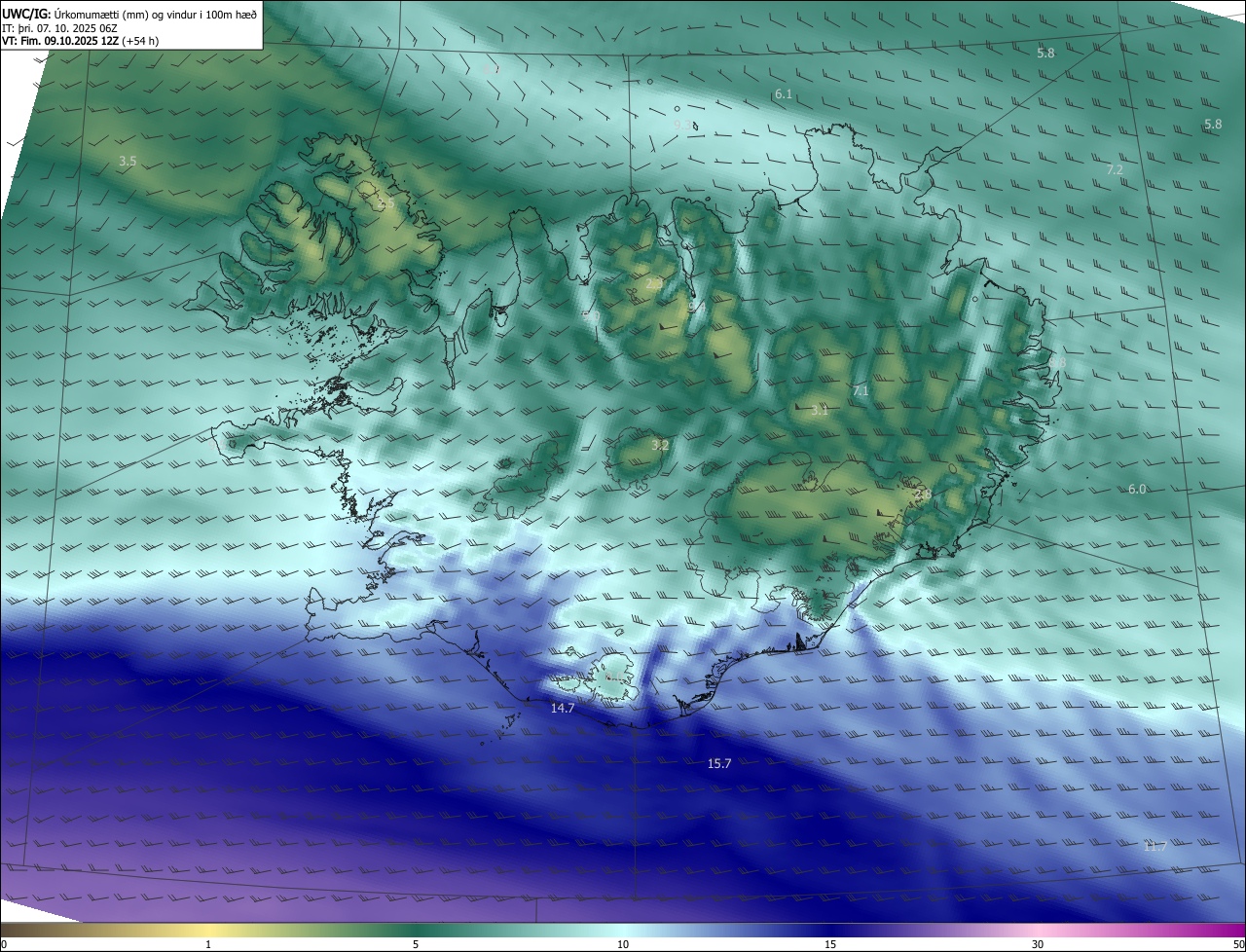The height and width of the screenshot is (952, 1246).
Task: Click the colorbar tick label '30'
Action: coord(1038,945)
